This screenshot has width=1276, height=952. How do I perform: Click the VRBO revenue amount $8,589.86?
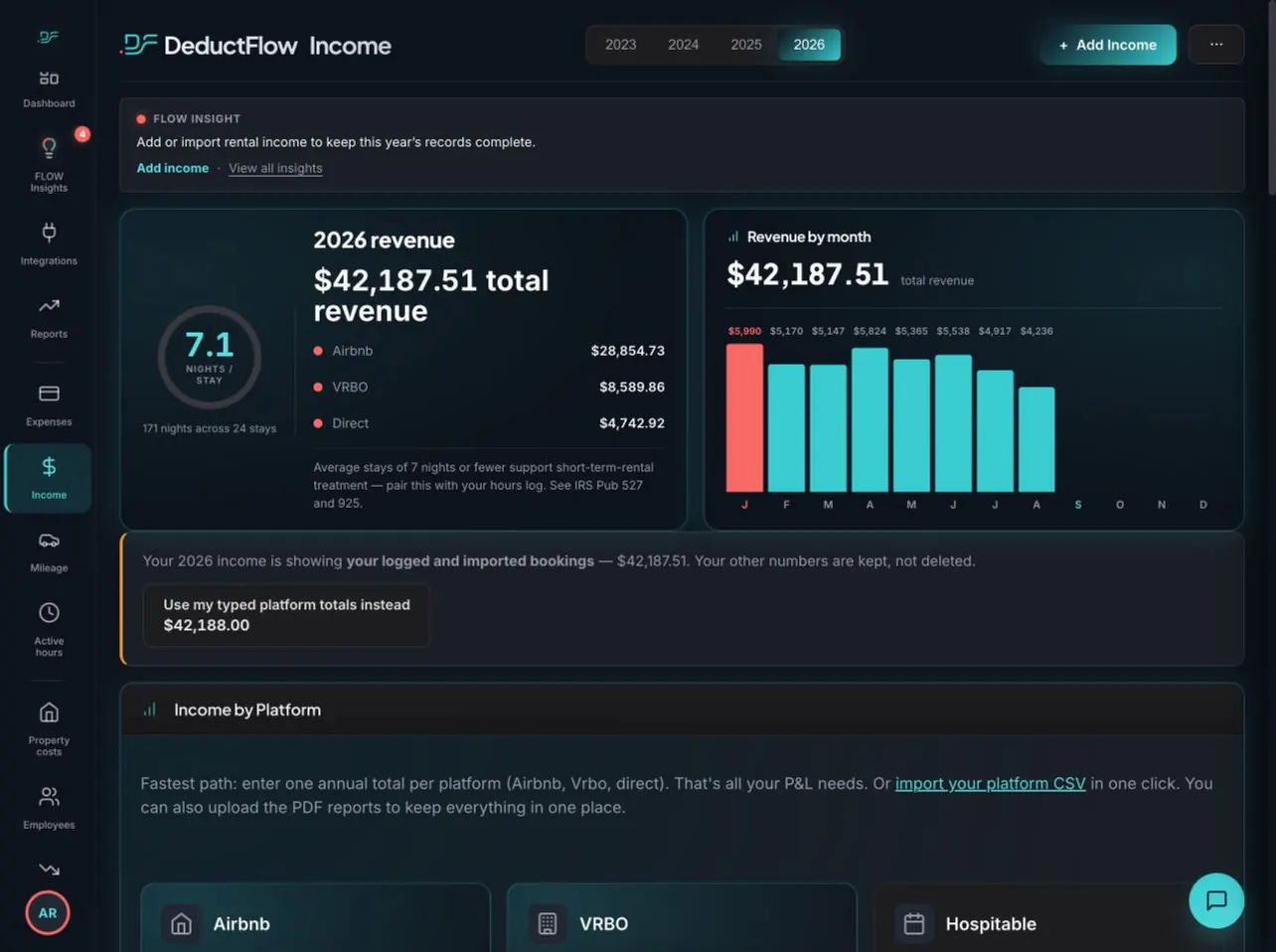[632, 387]
